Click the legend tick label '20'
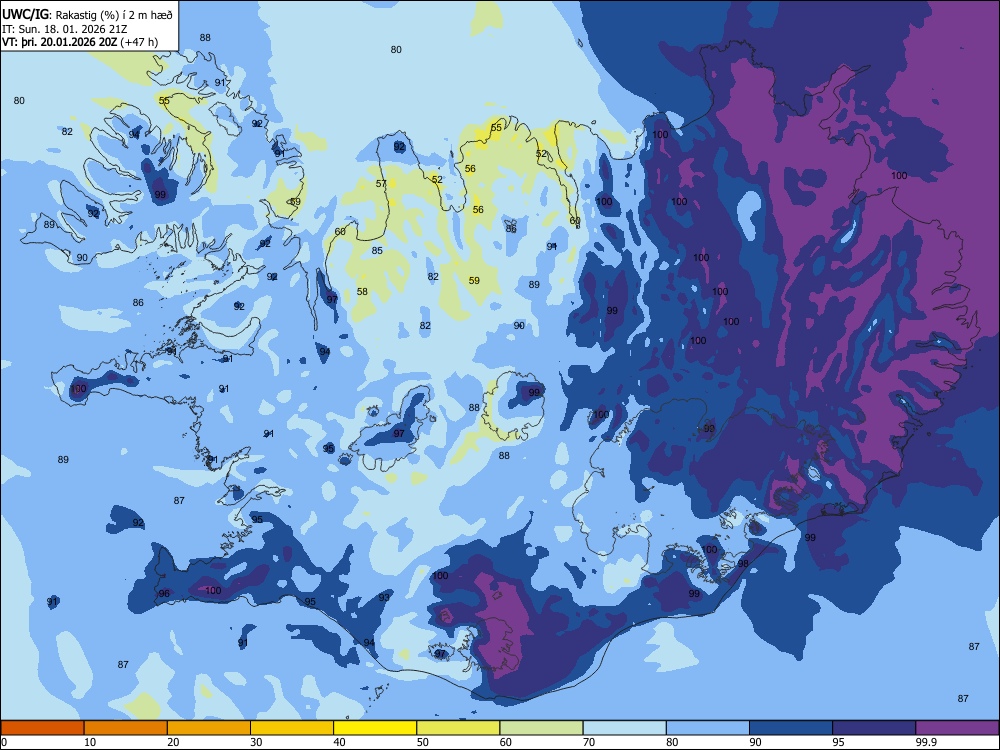Viewport: 1000px width, 750px height. click(173, 742)
